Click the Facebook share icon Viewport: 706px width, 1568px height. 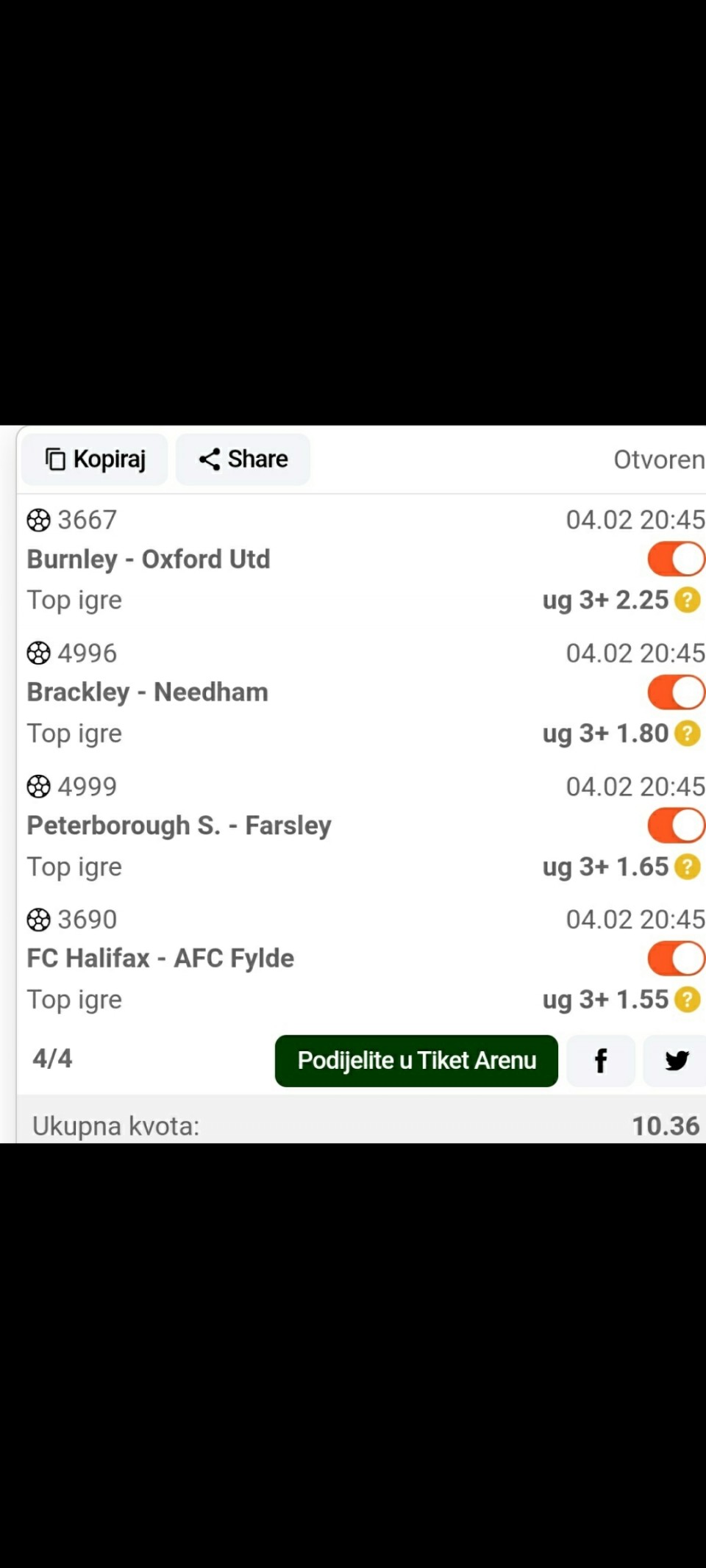pos(601,1061)
